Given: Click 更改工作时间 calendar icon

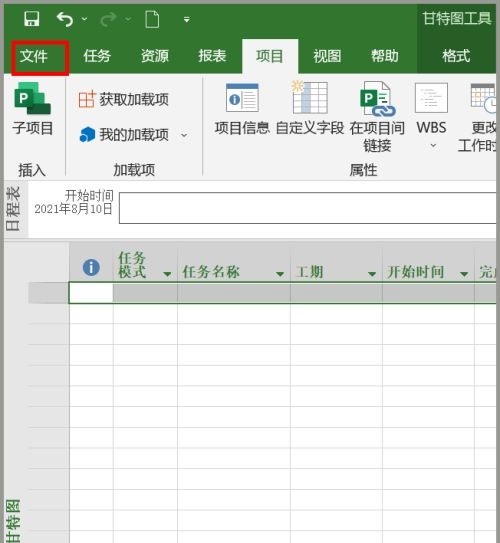Looking at the screenshot, I should coord(483,98).
